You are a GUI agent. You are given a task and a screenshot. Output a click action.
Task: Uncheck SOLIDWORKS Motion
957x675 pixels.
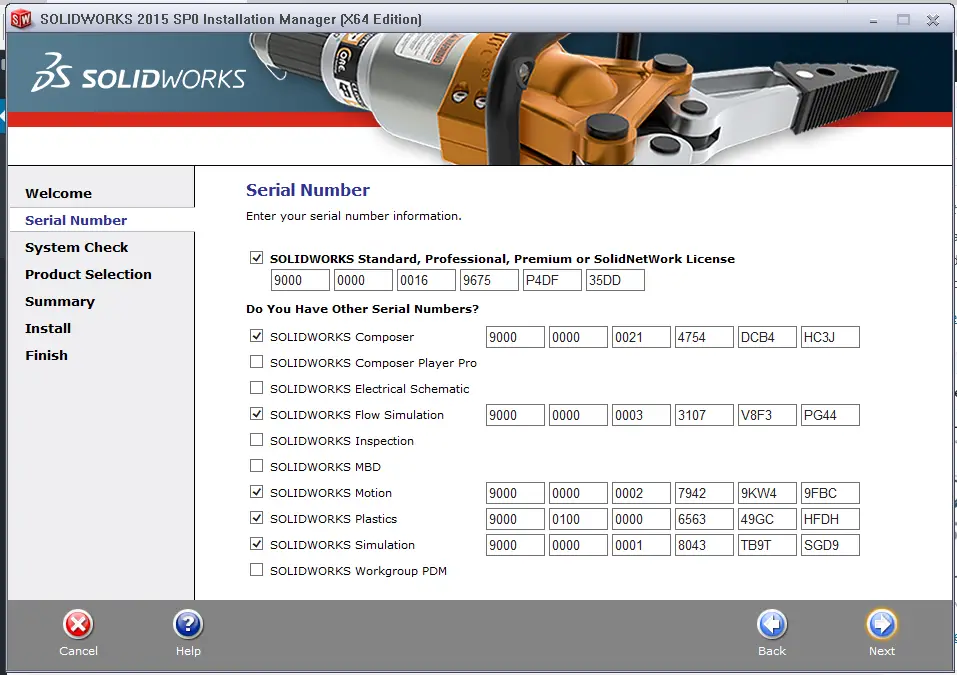tap(256, 492)
